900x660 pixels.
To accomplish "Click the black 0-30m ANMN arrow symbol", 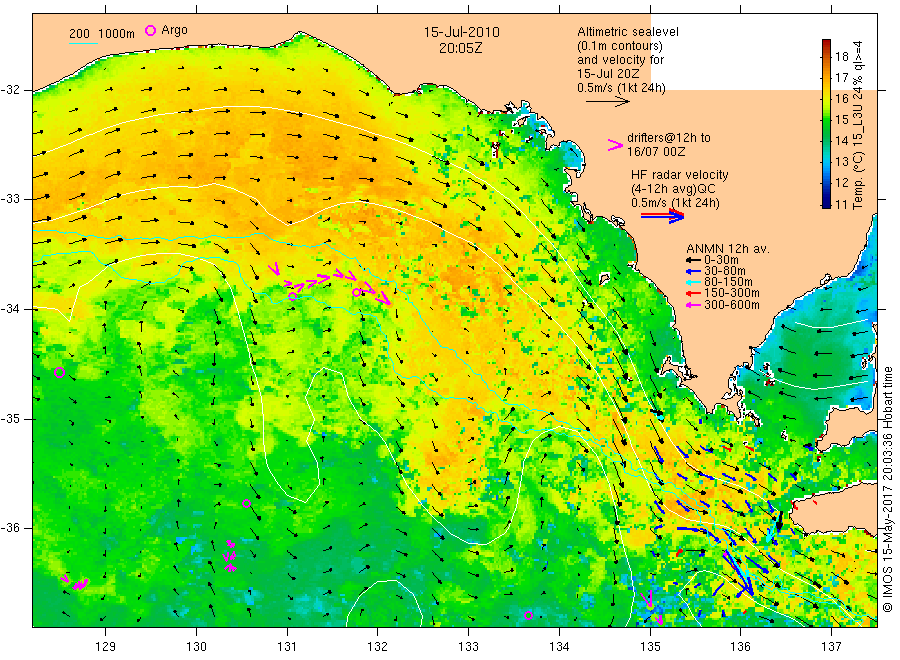I will 693,260.
